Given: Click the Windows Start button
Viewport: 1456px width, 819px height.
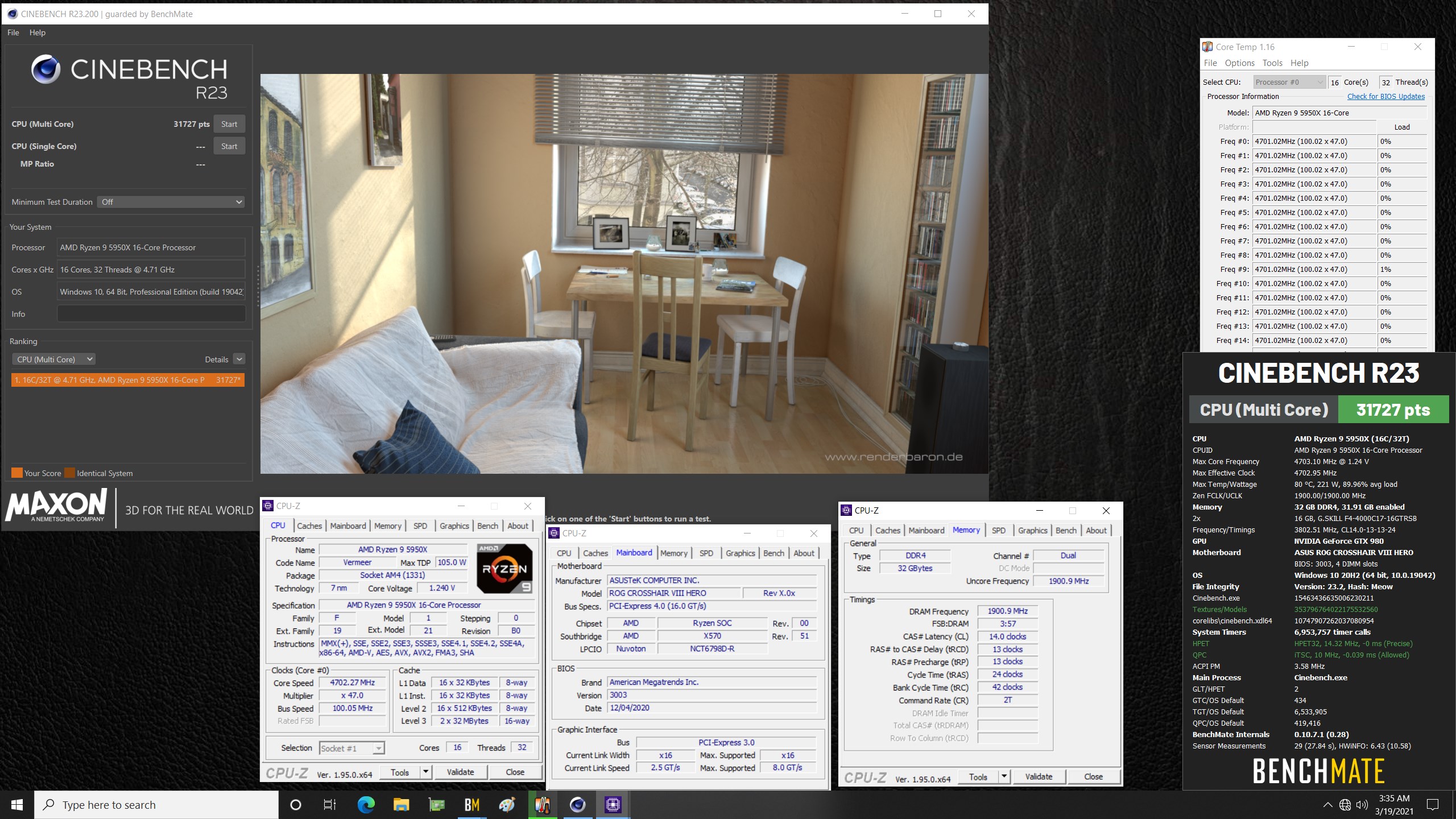Looking at the screenshot, I should [16, 804].
